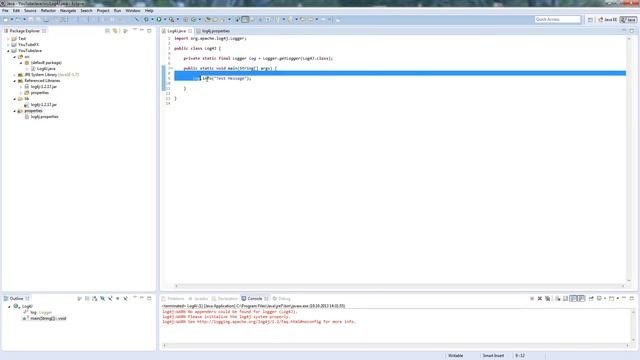Click the logging.apache.org link in Console
This screenshot has width=640, height=360.
pos(259,322)
